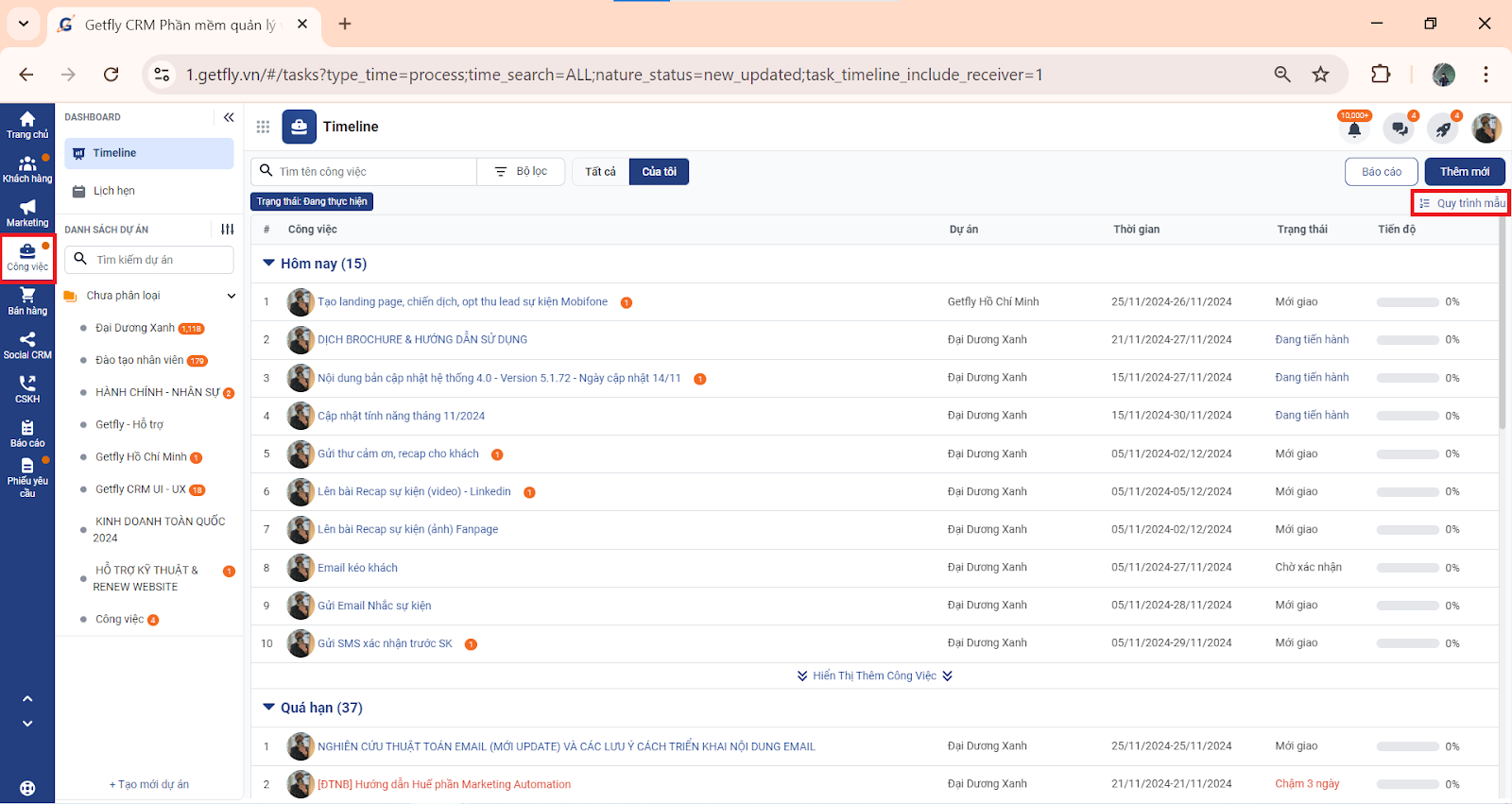1512x804 pixels.
Task: Open Chrome three-dot menu
Action: tap(1486, 75)
